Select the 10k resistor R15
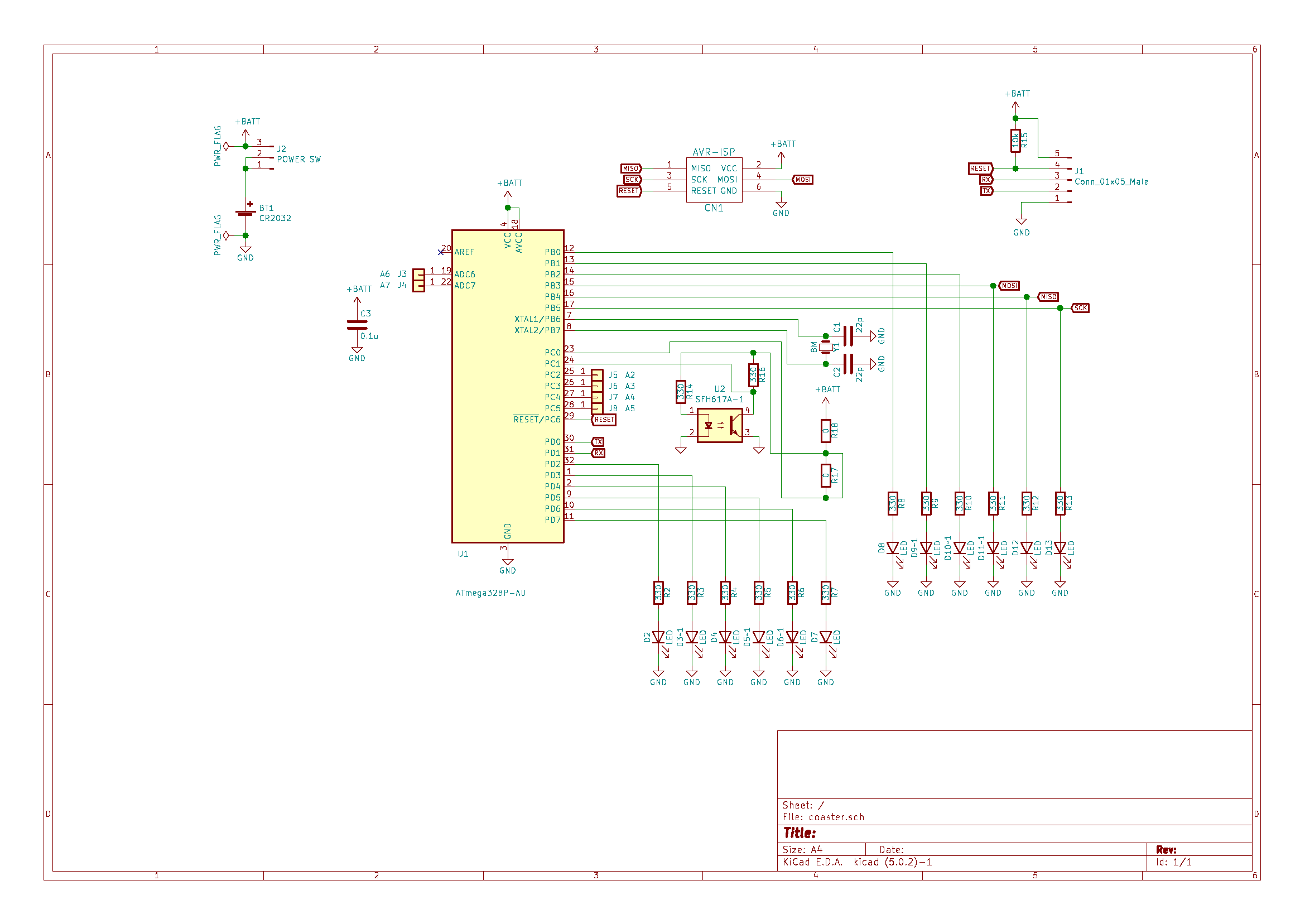 (1015, 141)
